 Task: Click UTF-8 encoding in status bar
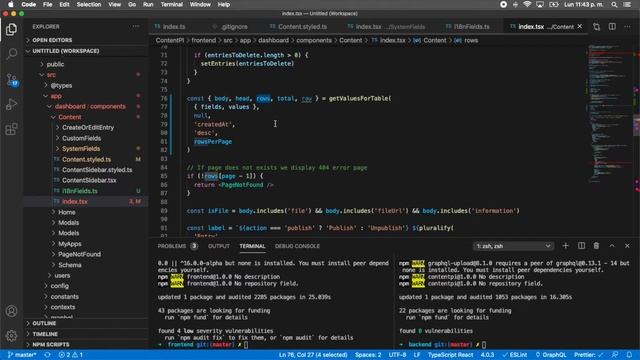[x=397, y=355]
